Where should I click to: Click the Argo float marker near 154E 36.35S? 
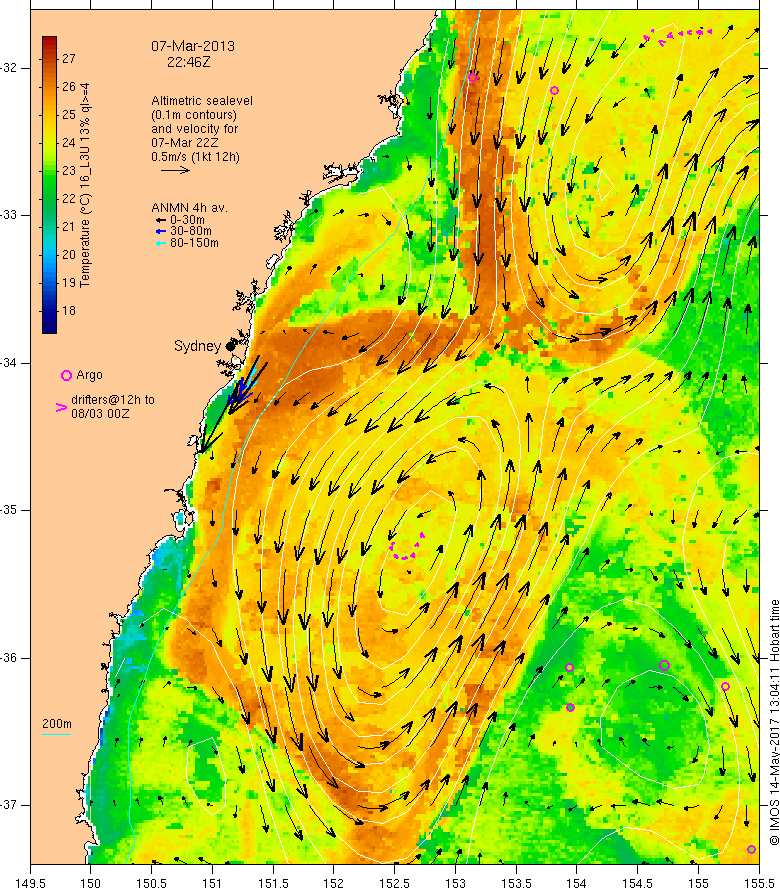coord(571,707)
